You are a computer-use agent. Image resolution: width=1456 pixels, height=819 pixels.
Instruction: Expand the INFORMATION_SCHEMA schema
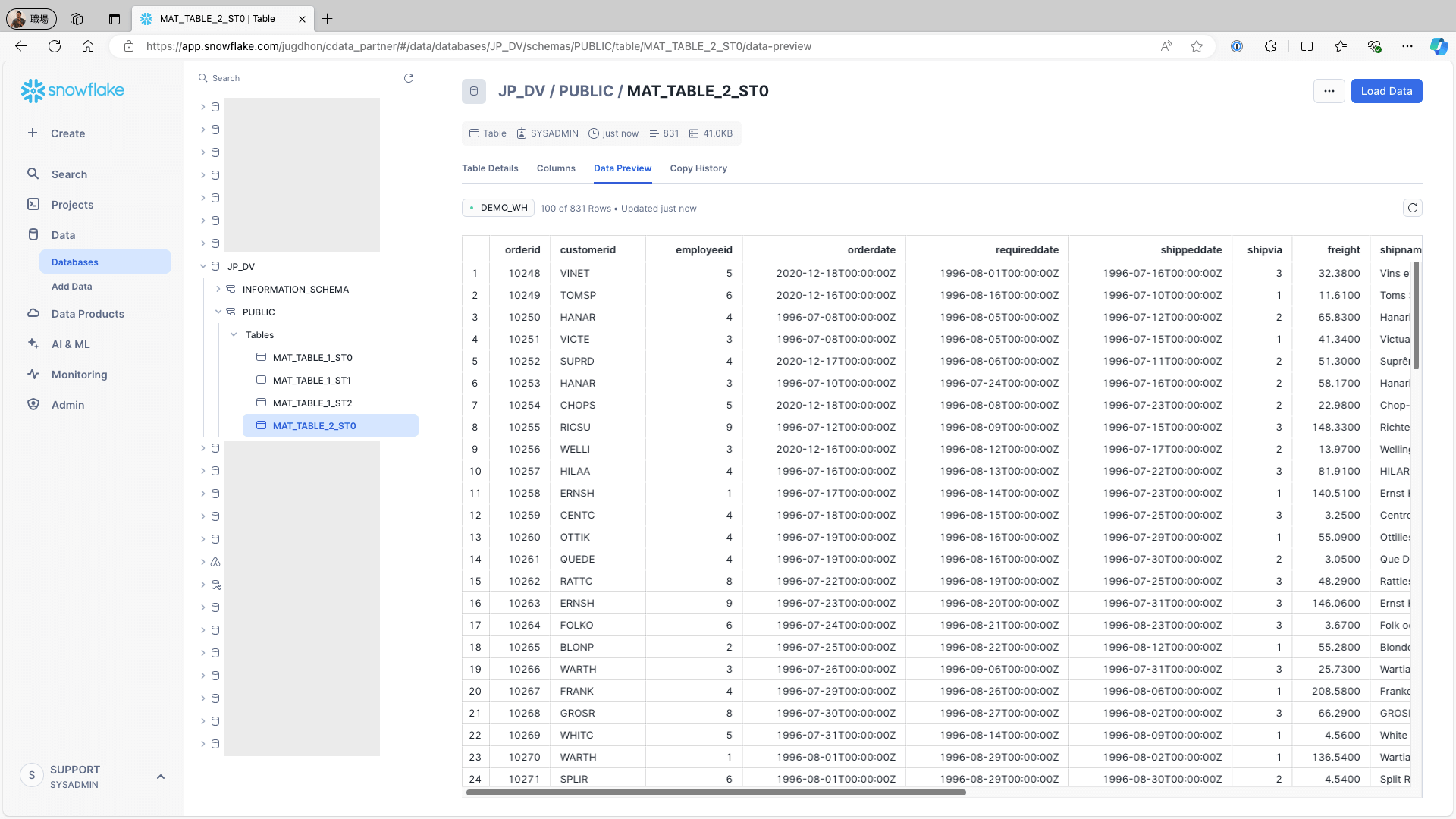(218, 289)
